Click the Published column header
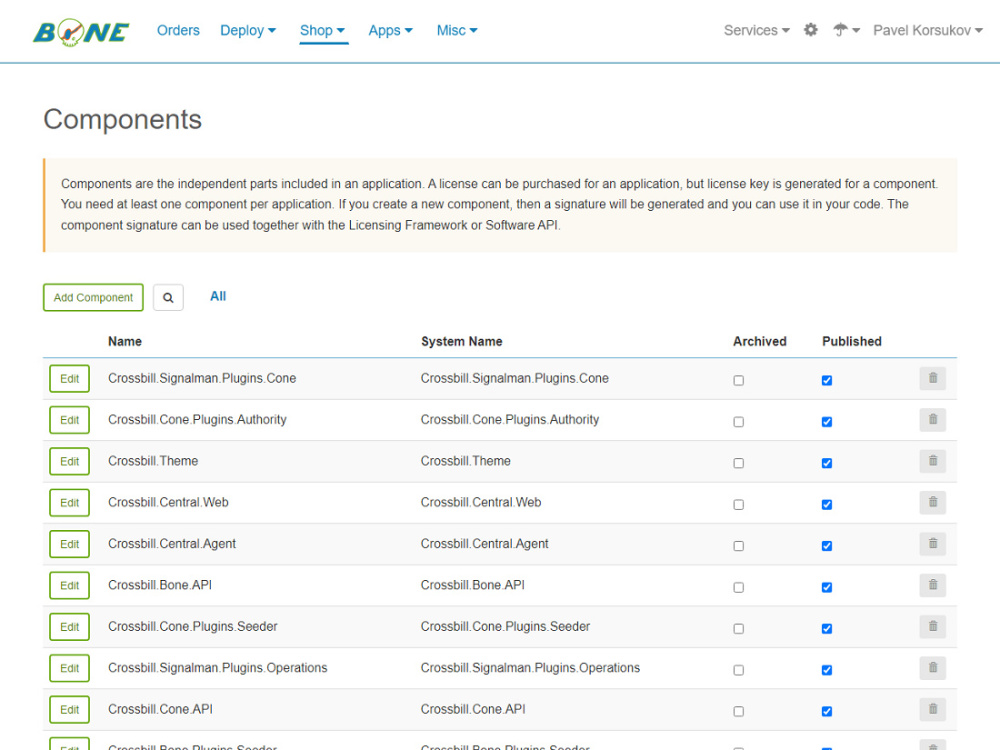Screen dimensions: 1000x750 [852, 342]
